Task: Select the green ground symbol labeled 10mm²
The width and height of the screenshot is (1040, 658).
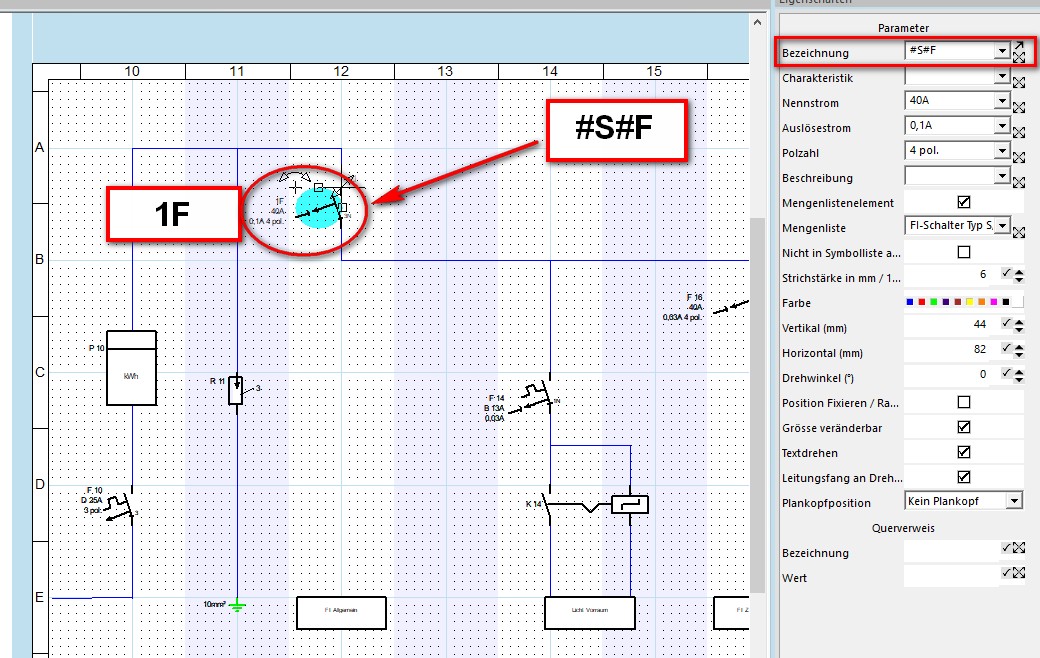Action: (x=237, y=604)
